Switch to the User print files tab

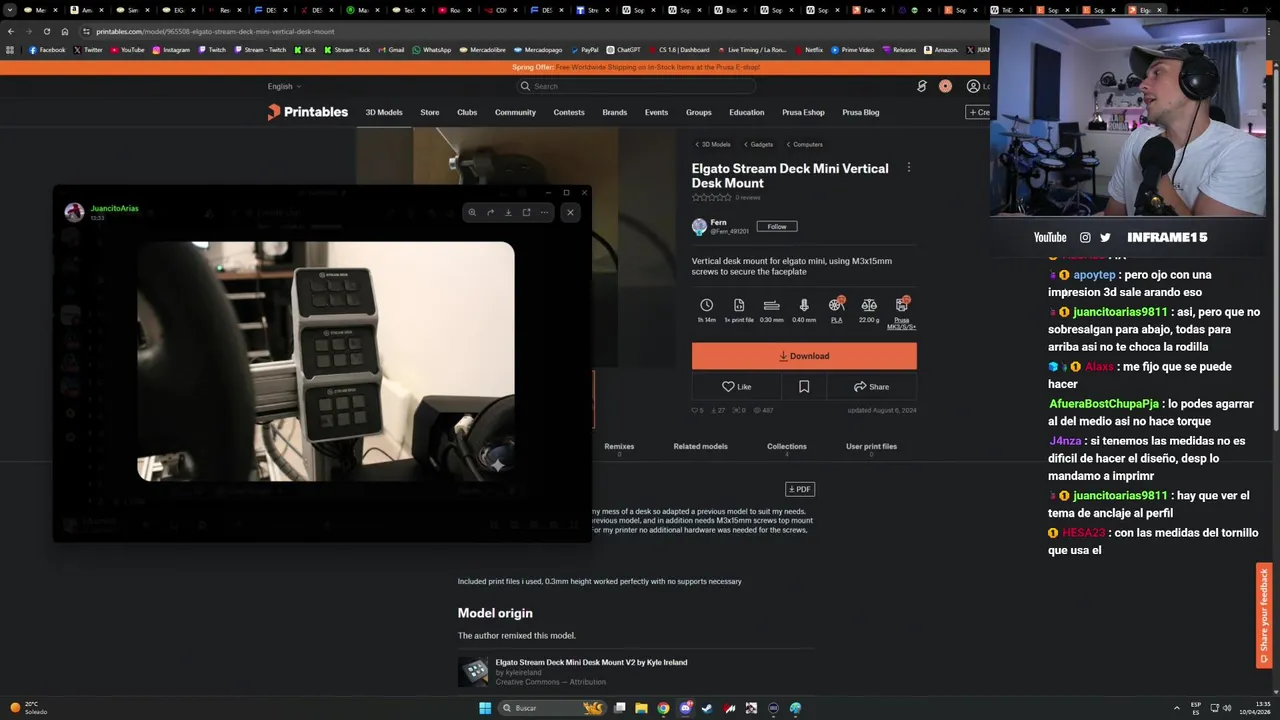(x=871, y=447)
